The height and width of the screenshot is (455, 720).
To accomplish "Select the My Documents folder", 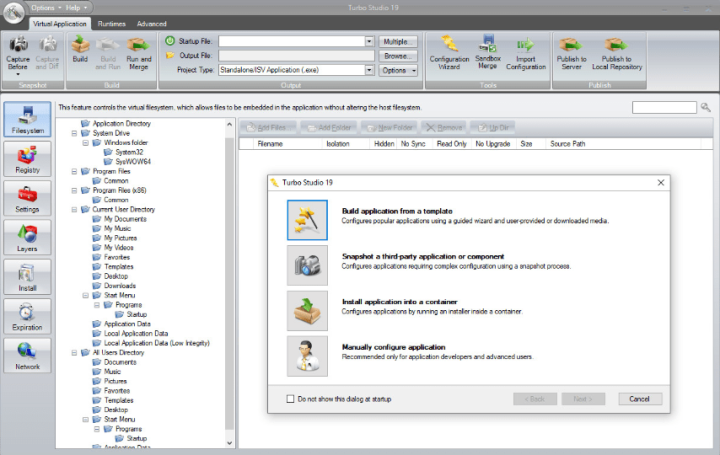I will [x=119, y=219].
